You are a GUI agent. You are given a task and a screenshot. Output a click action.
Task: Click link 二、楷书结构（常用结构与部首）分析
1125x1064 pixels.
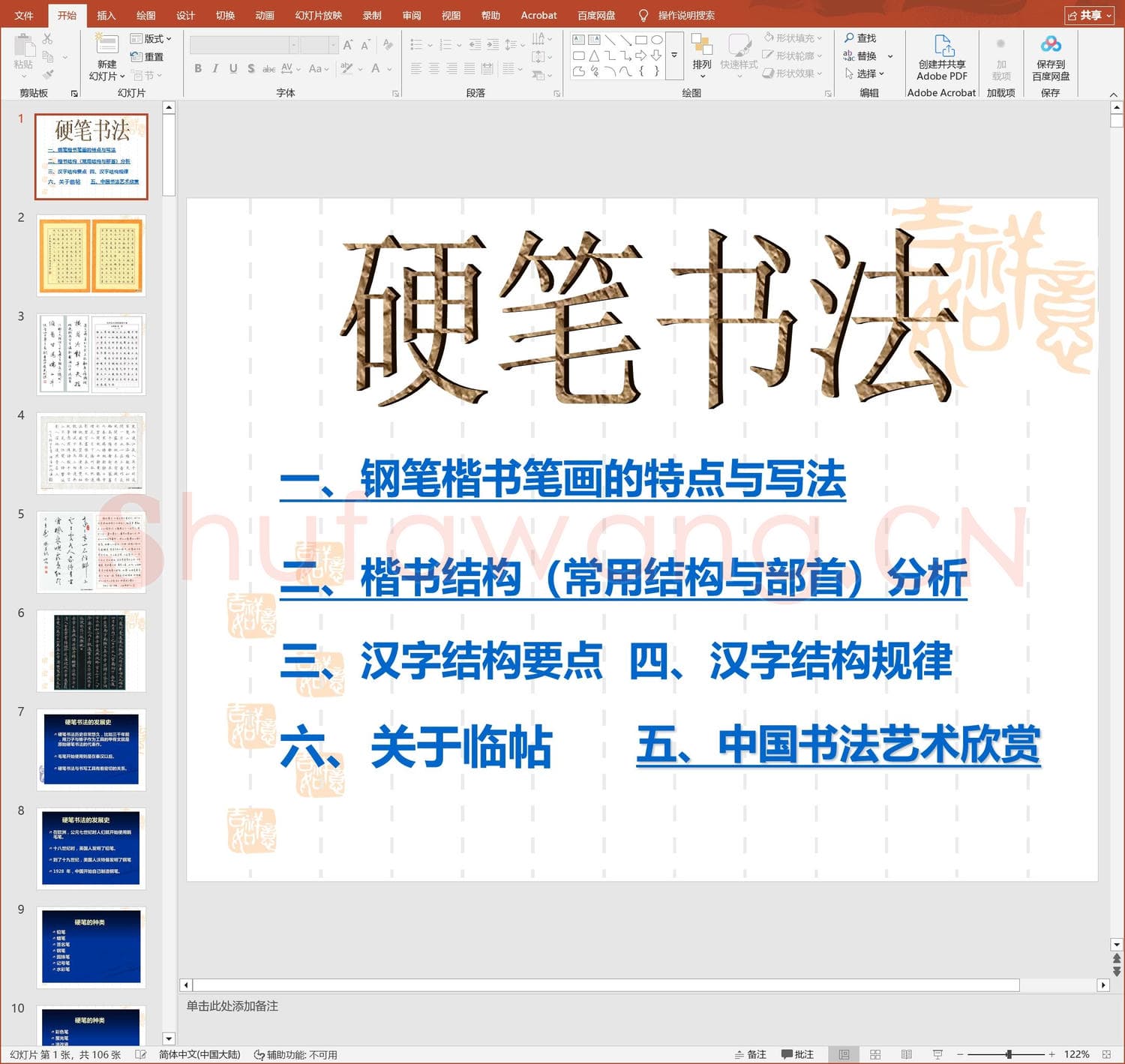(623, 578)
